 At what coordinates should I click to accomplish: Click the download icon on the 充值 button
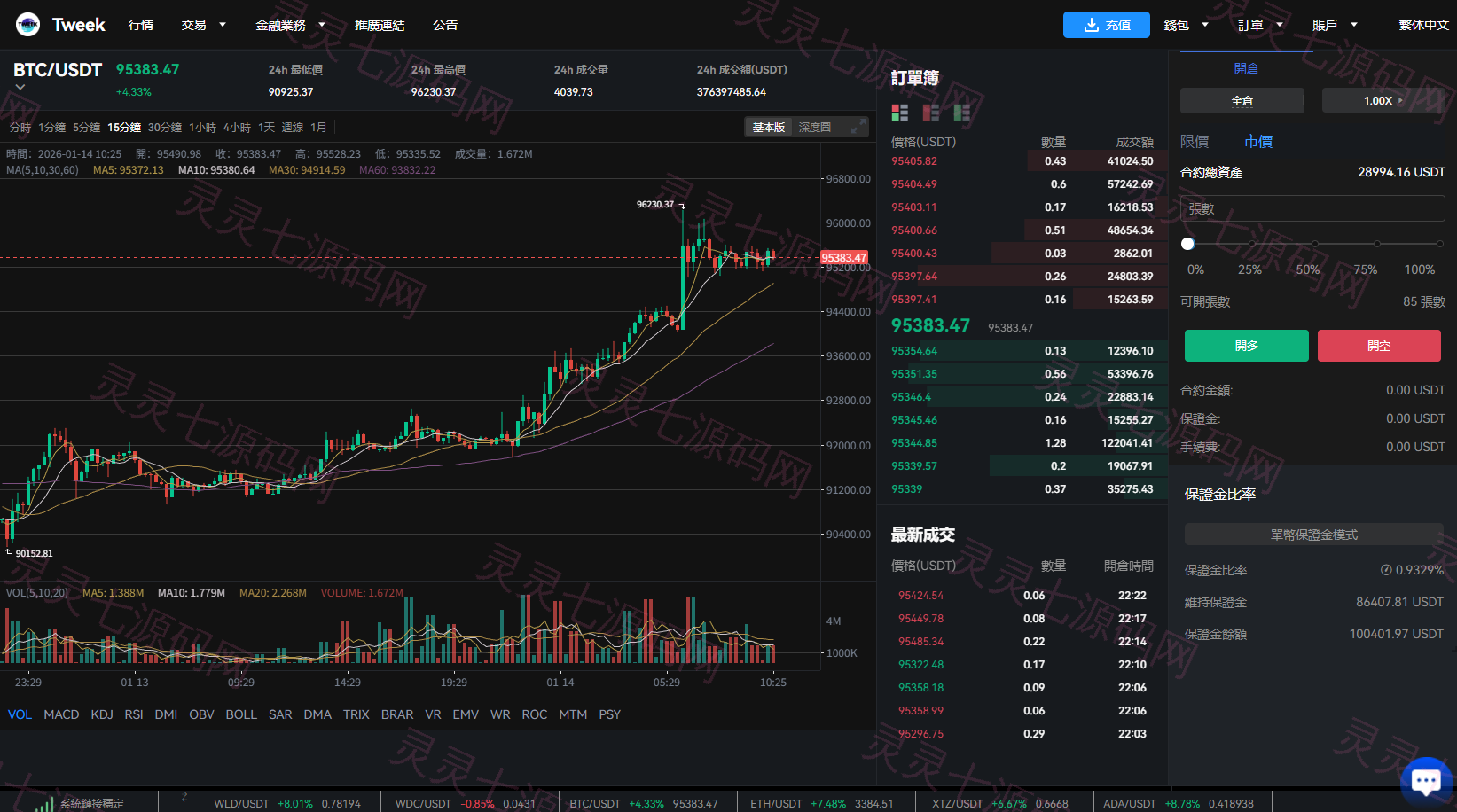coord(1092,25)
